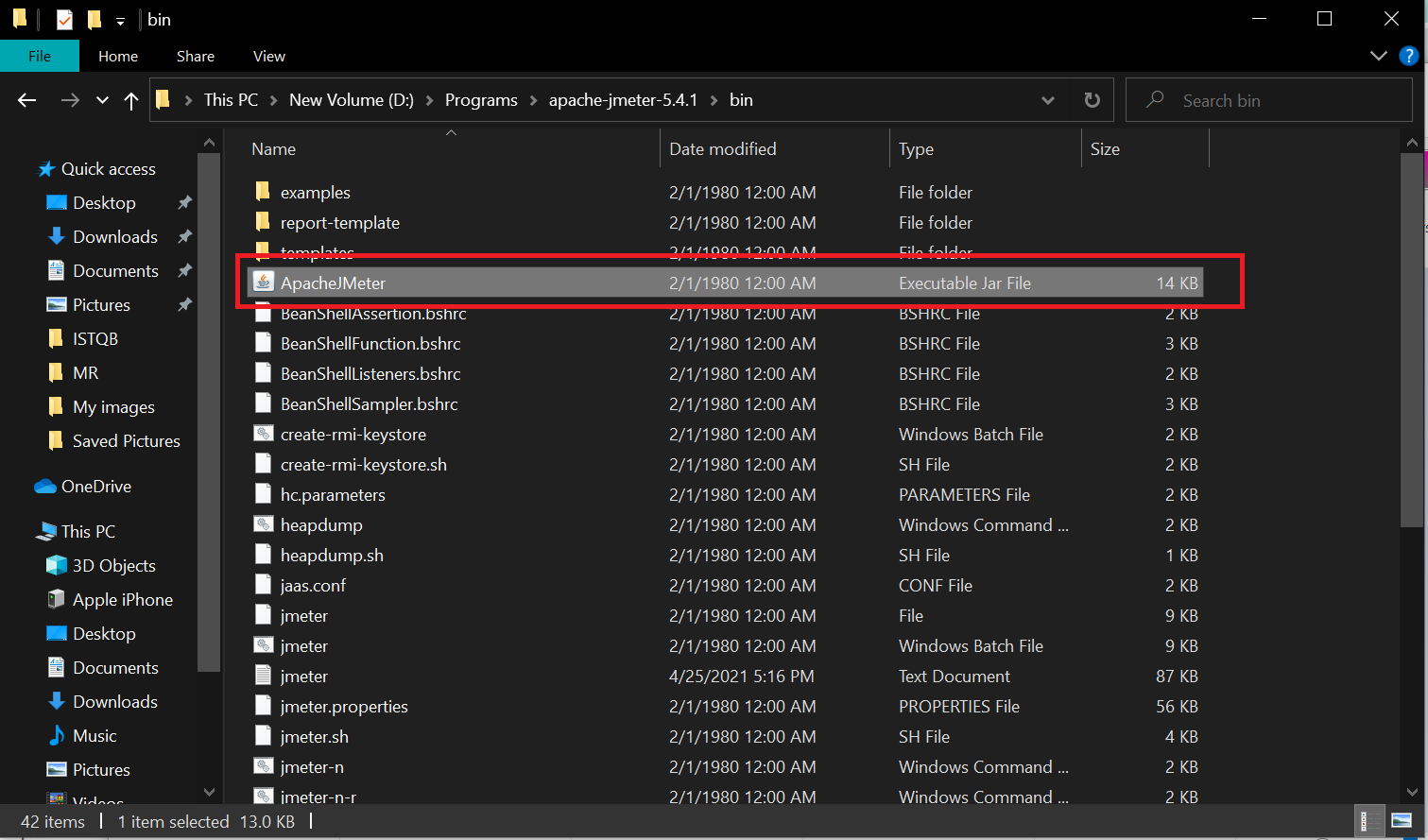Click the file list vertical scrollbar
Viewport: 1428px width, 840px height.
[x=1411, y=340]
